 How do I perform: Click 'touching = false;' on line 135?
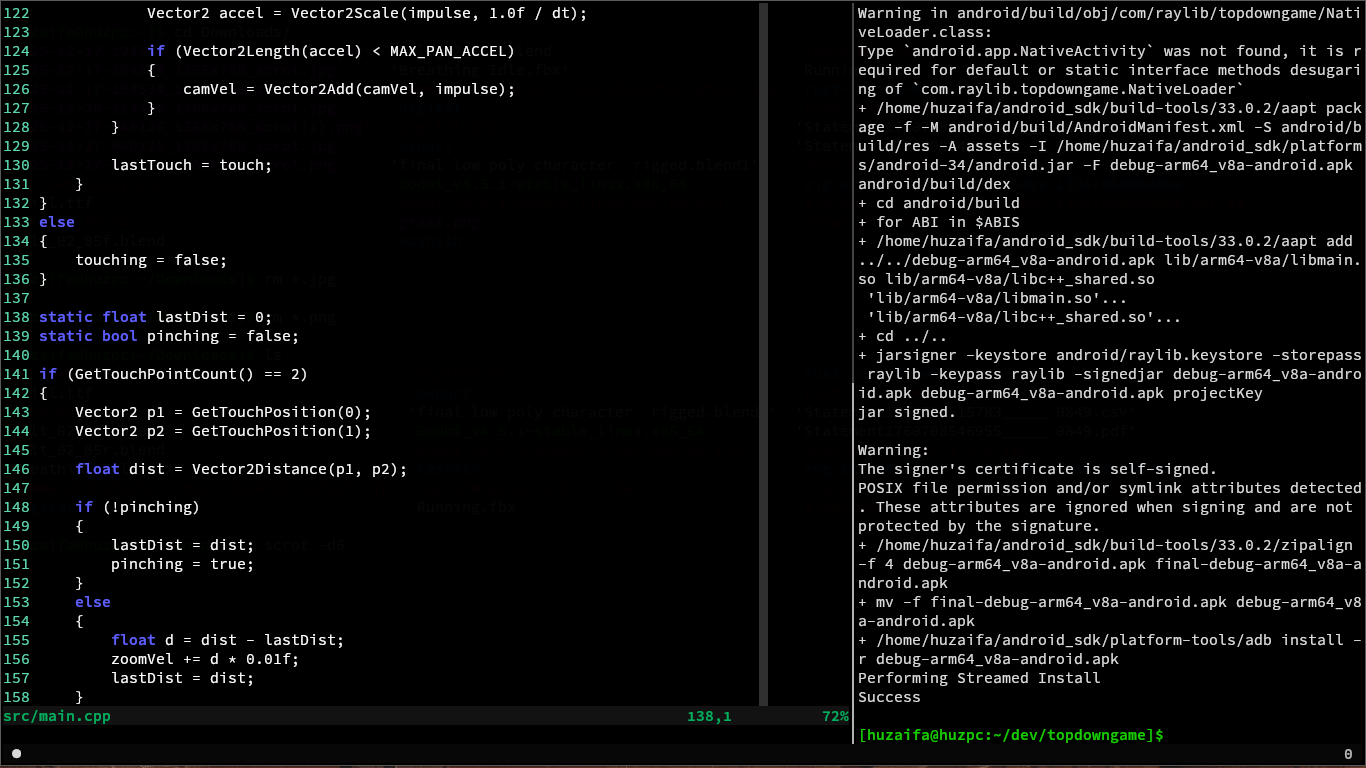pos(151,260)
